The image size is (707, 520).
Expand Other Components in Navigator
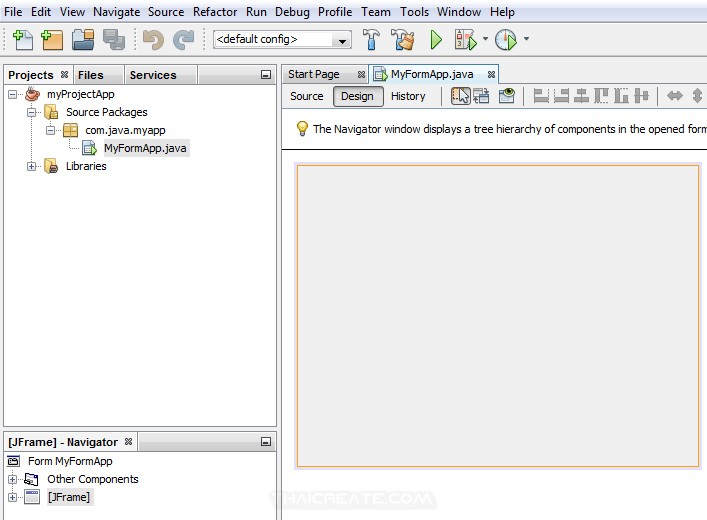(x=13, y=479)
